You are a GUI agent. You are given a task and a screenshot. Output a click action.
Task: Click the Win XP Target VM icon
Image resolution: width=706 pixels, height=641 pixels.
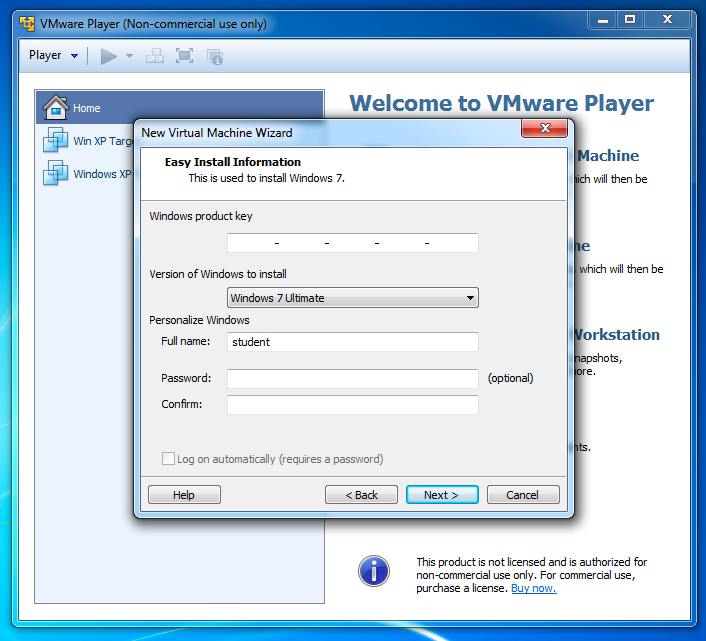[x=55, y=140]
